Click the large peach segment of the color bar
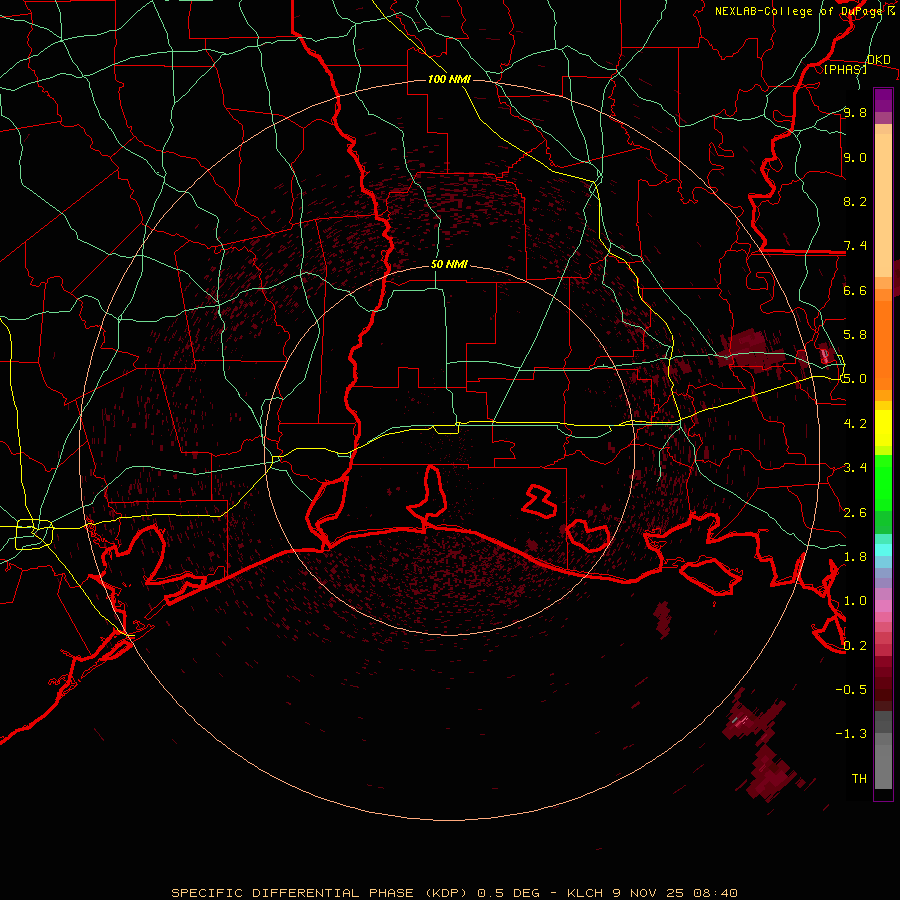 tap(883, 205)
